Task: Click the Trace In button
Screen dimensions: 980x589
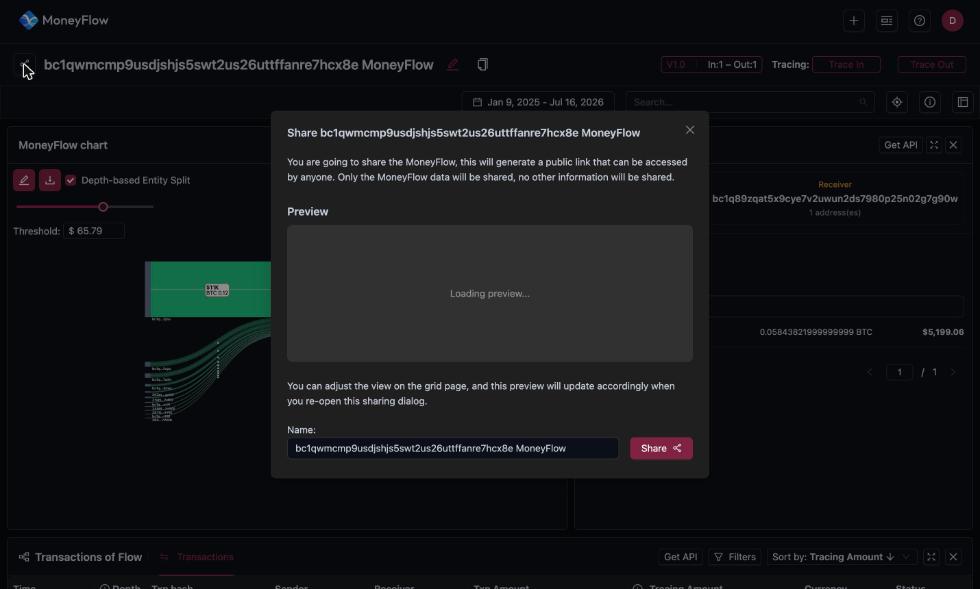Action: point(846,64)
